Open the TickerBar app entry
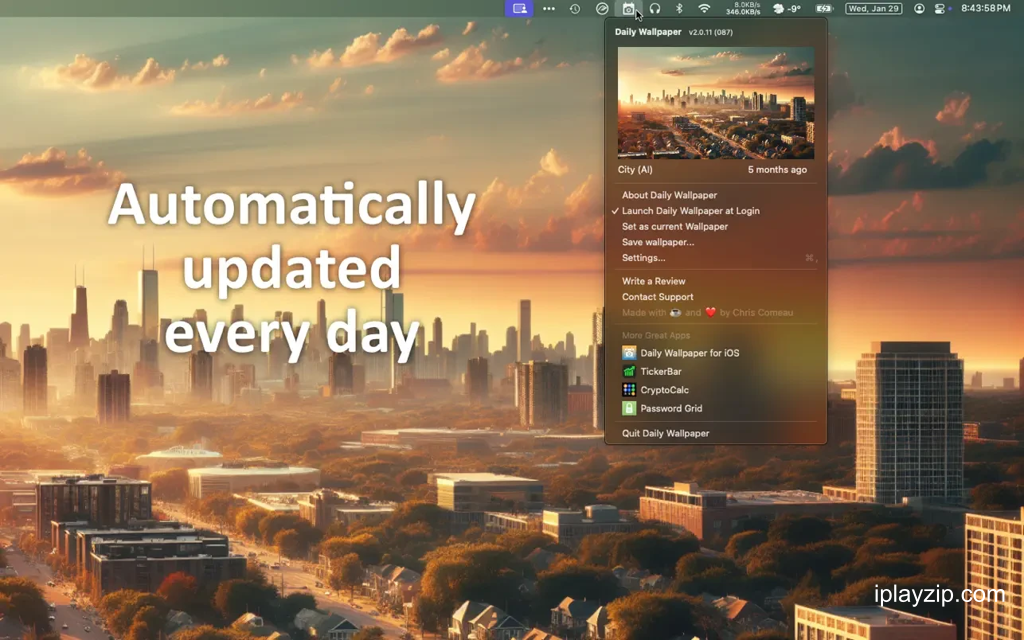1024x640 pixels. [x=716, y=371]
